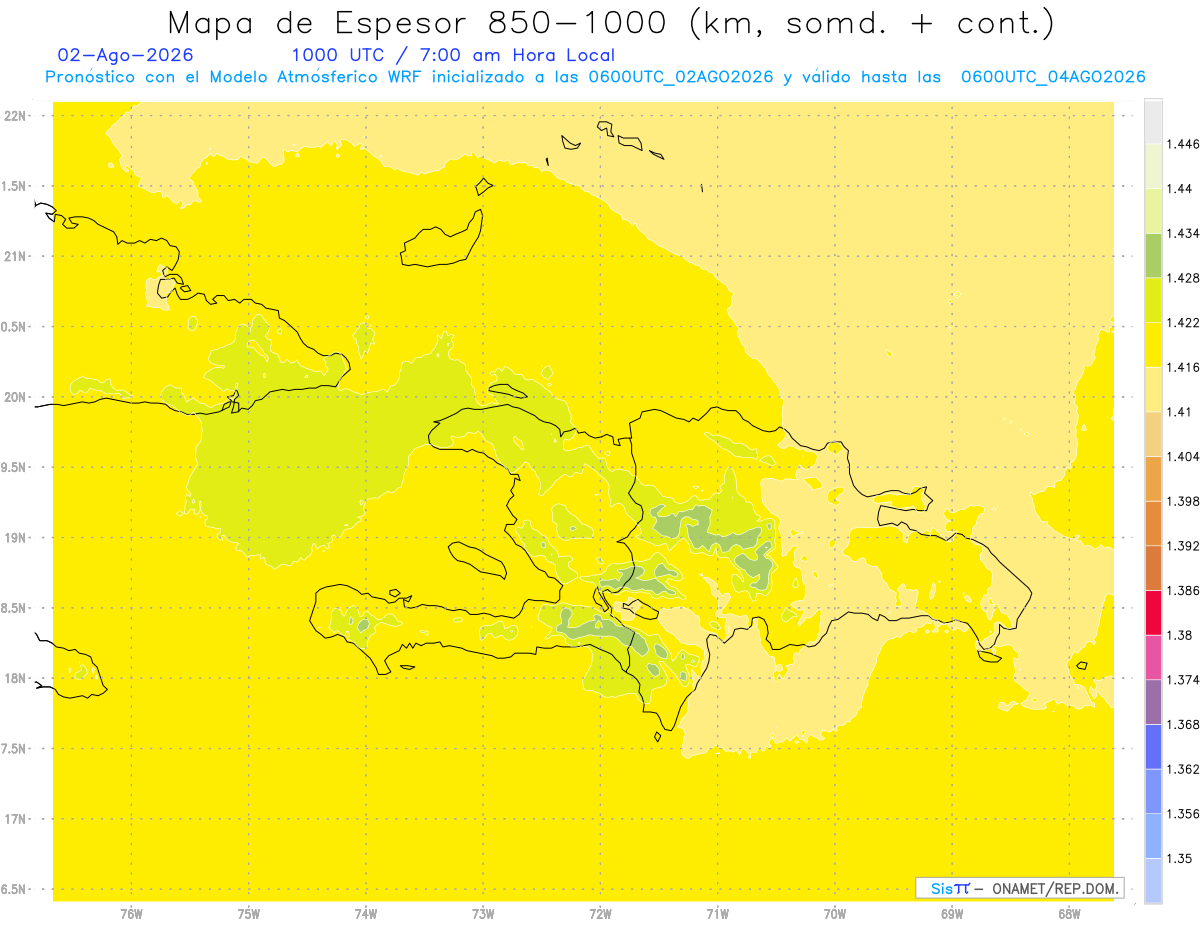Click the '0600UTC_04AGO2026' valid-until timestamp
This screenshot has height=927, width=1200.
pos(1053,77)
